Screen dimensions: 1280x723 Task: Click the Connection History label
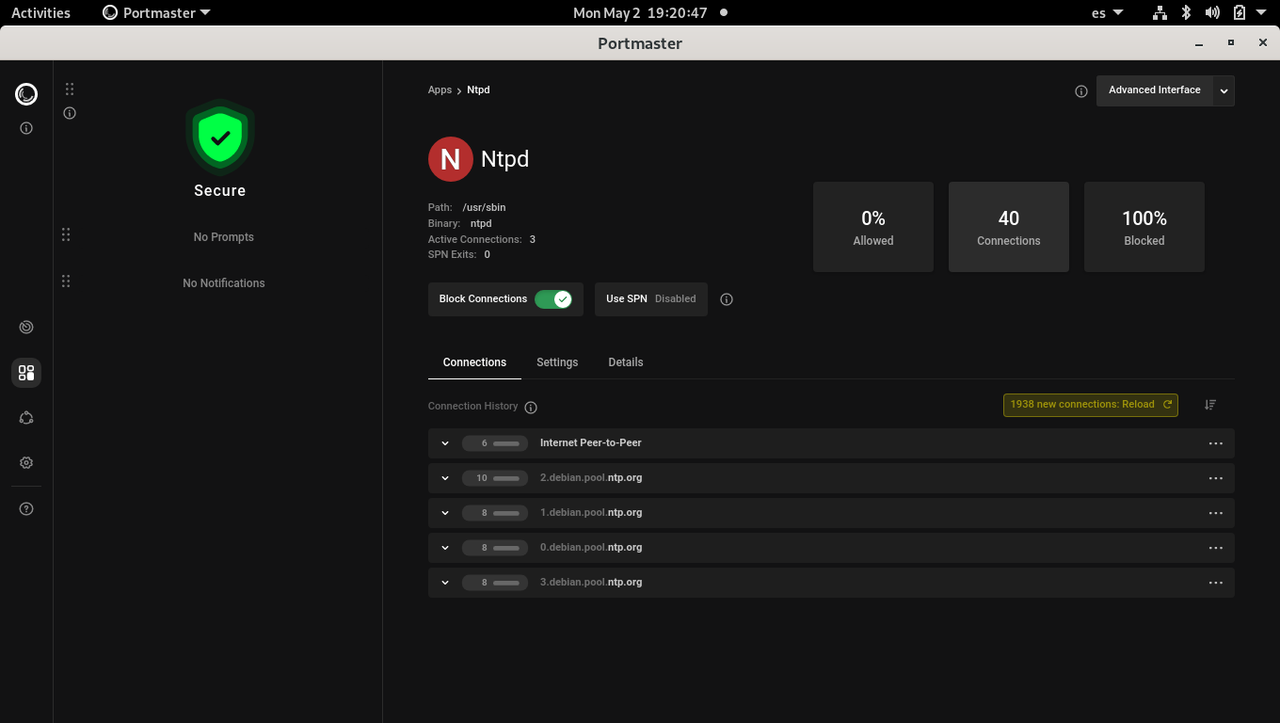(473, 406)
